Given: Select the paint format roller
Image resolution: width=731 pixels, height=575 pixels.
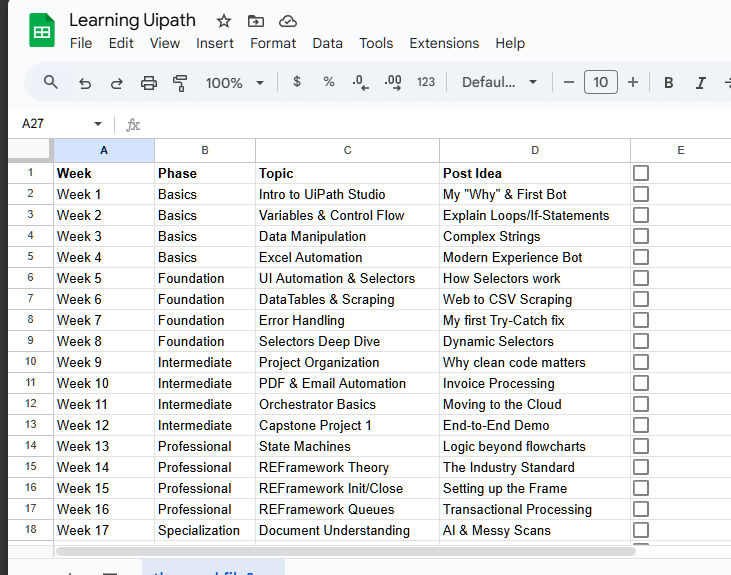Looking at the screenshot, I should tap(180, 83).
